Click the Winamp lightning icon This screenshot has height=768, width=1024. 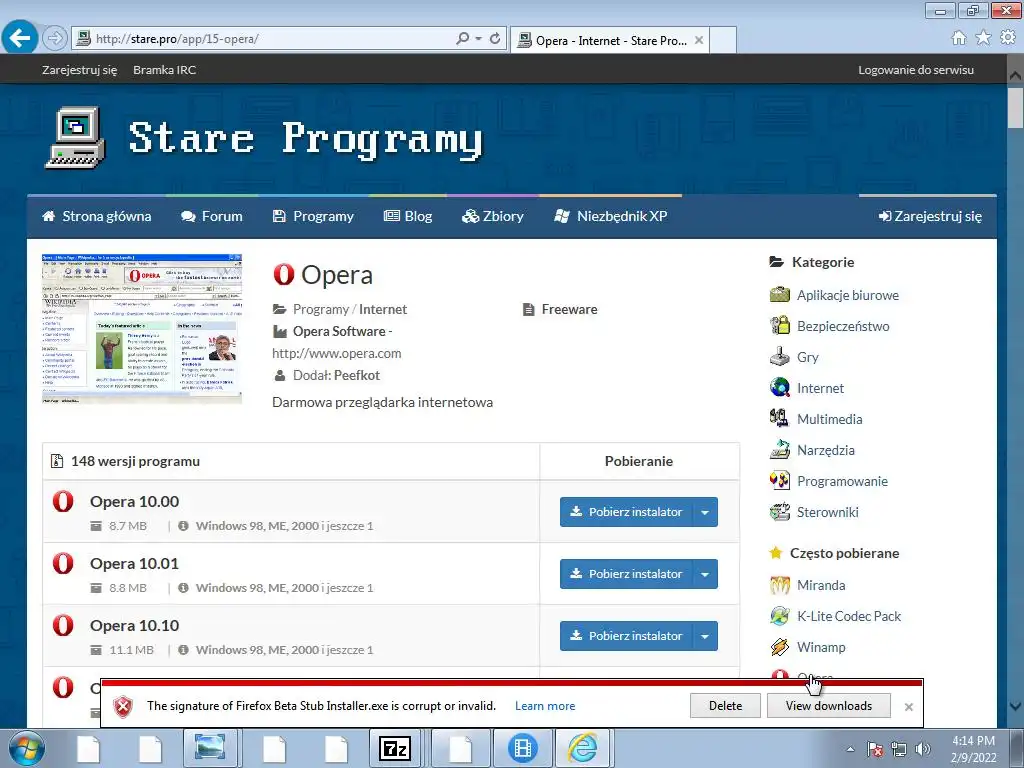tap(780, 647)
